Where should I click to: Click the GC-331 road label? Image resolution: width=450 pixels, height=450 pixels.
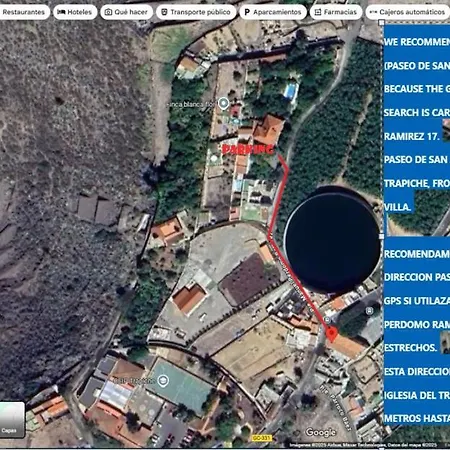point(262,438)
